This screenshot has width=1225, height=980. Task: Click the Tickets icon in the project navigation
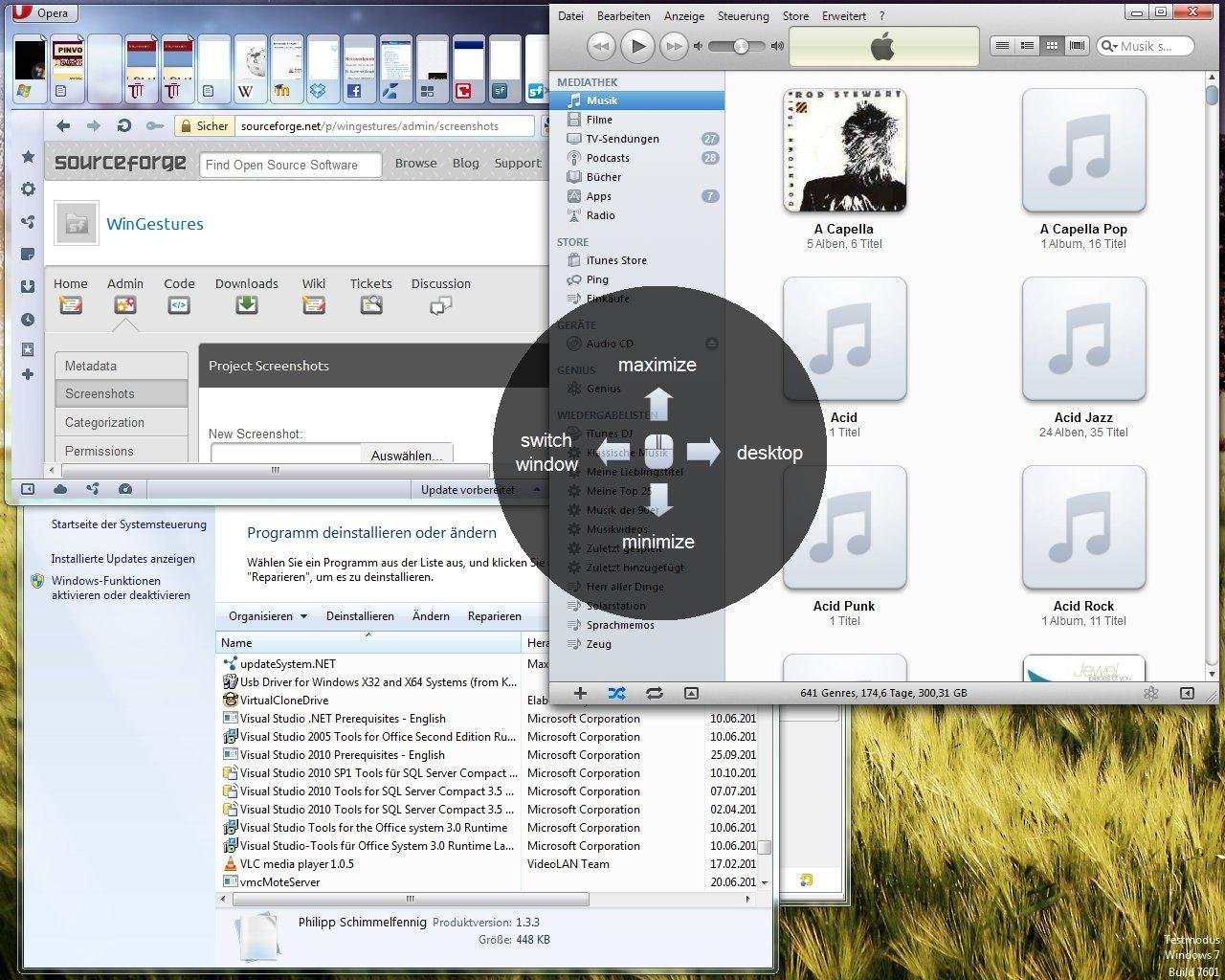(371, 304)
